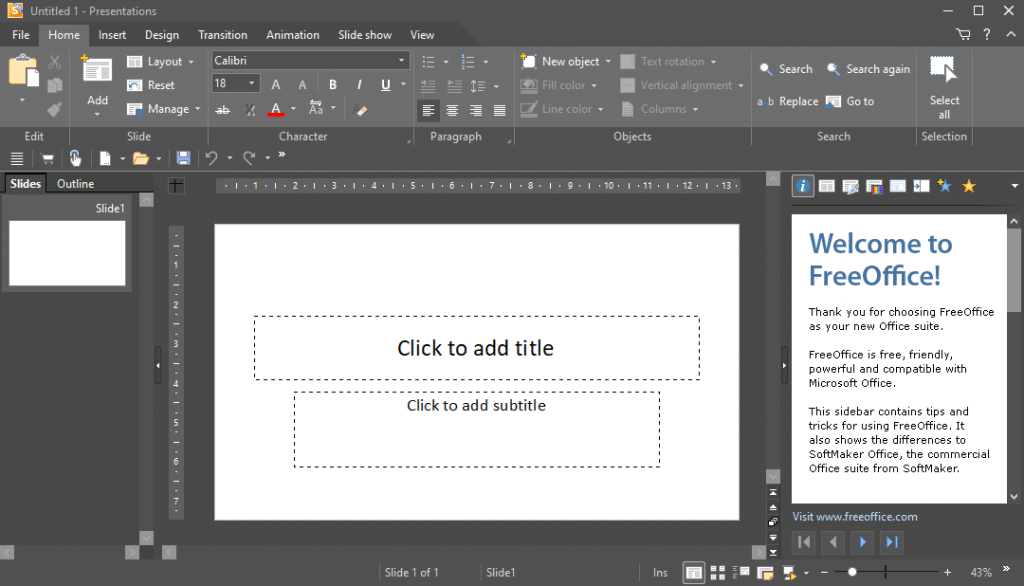Toggle strikethrough formatting
This screenshot has width=1024, height=586.
coord(223,110)
